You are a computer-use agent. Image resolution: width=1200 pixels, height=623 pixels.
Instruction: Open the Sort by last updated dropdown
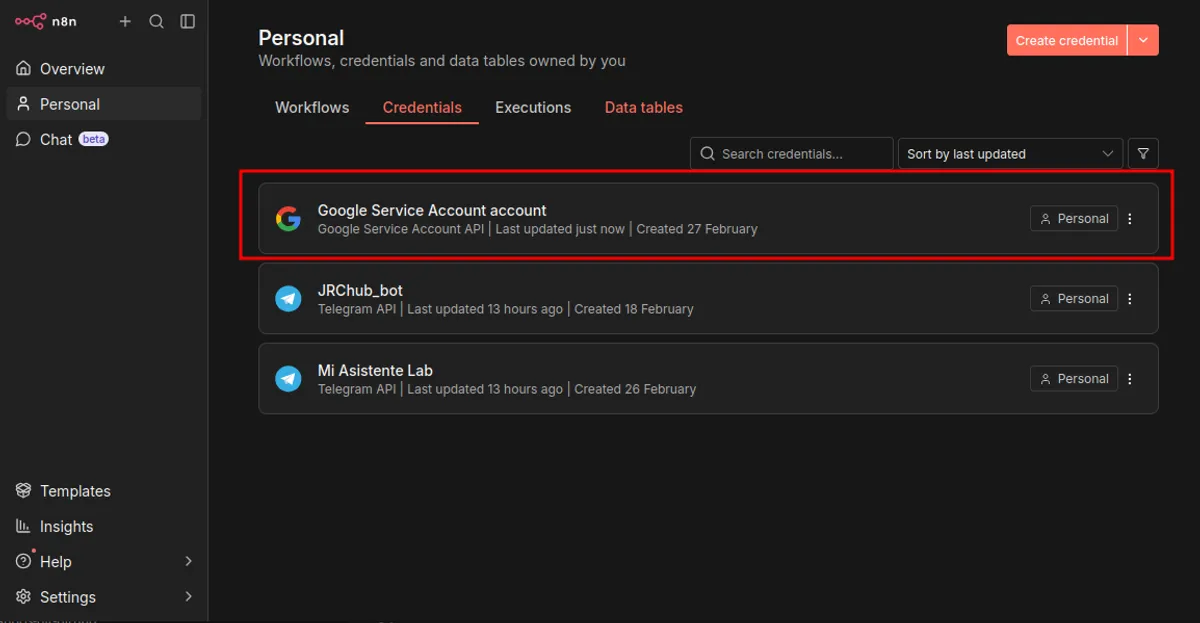pos(1010,153)
